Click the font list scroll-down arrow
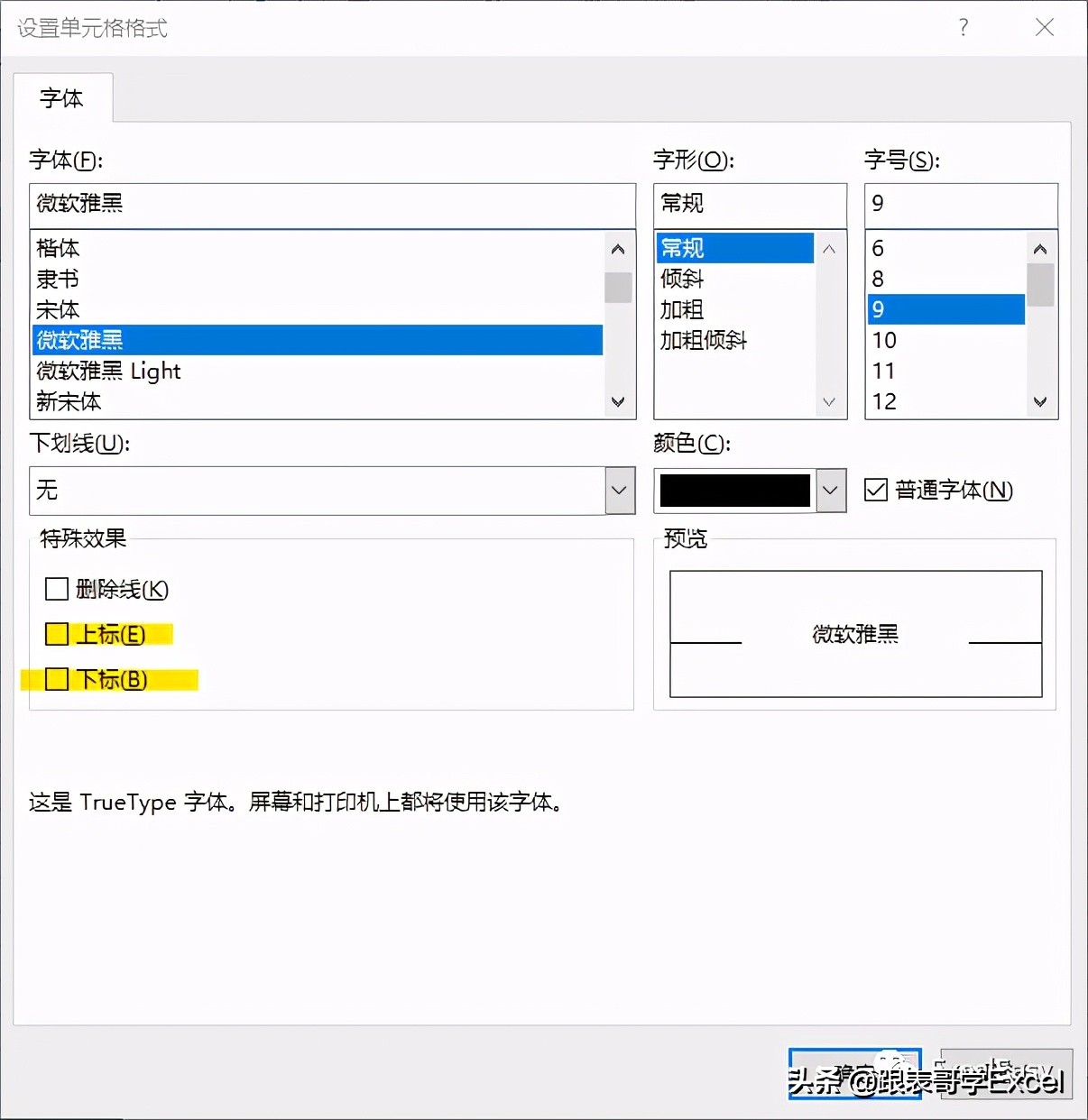The height and width of the screenshot is (1120, 1088). tap(618, 402)
